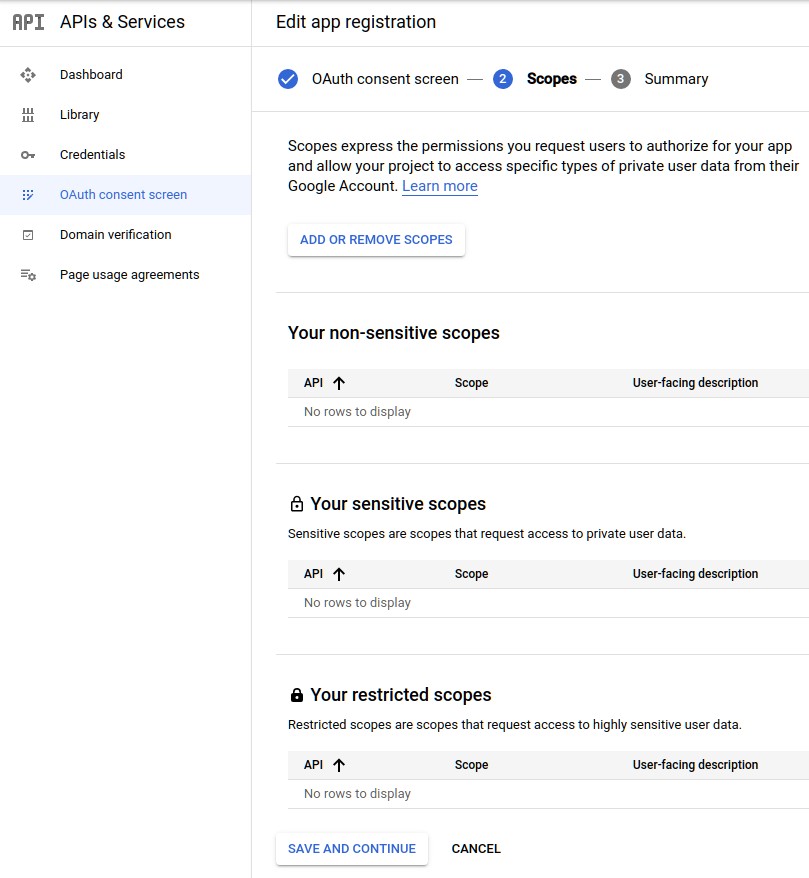Screen dimensions: 809x878
Task: Click the APIs & Services title
Action: pos(122,22)
